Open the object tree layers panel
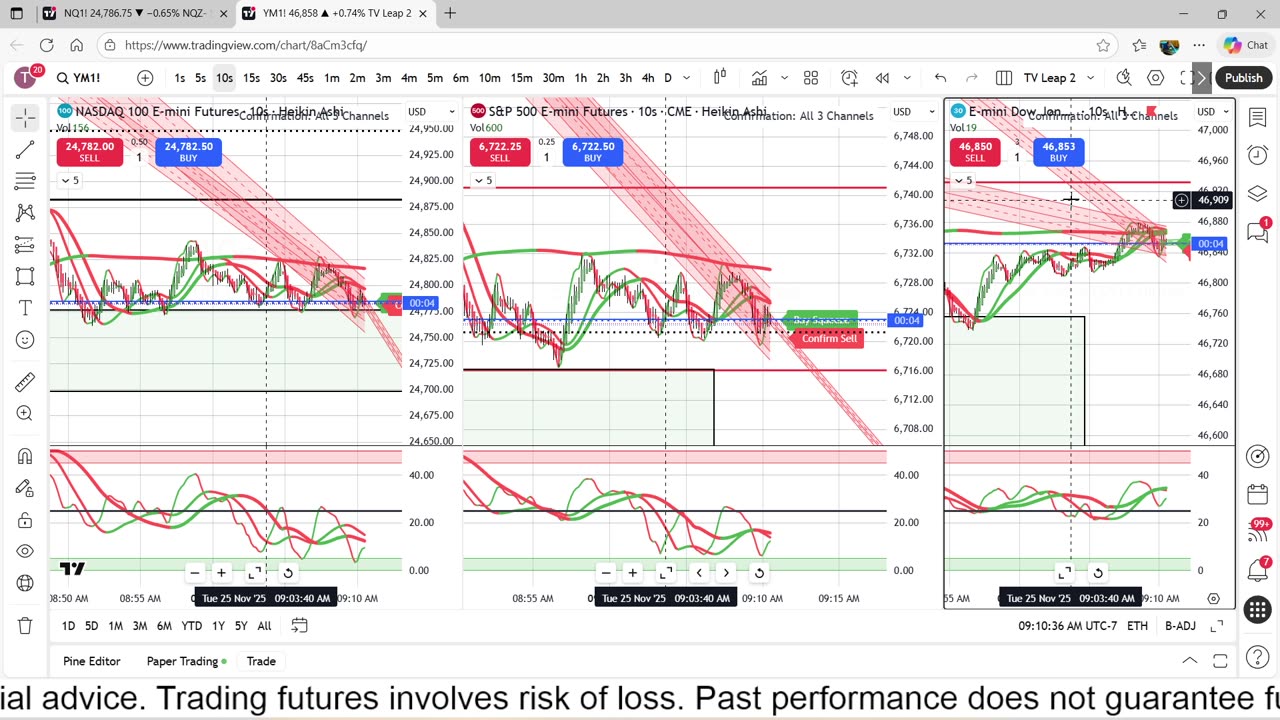 tap(1258, 193)
